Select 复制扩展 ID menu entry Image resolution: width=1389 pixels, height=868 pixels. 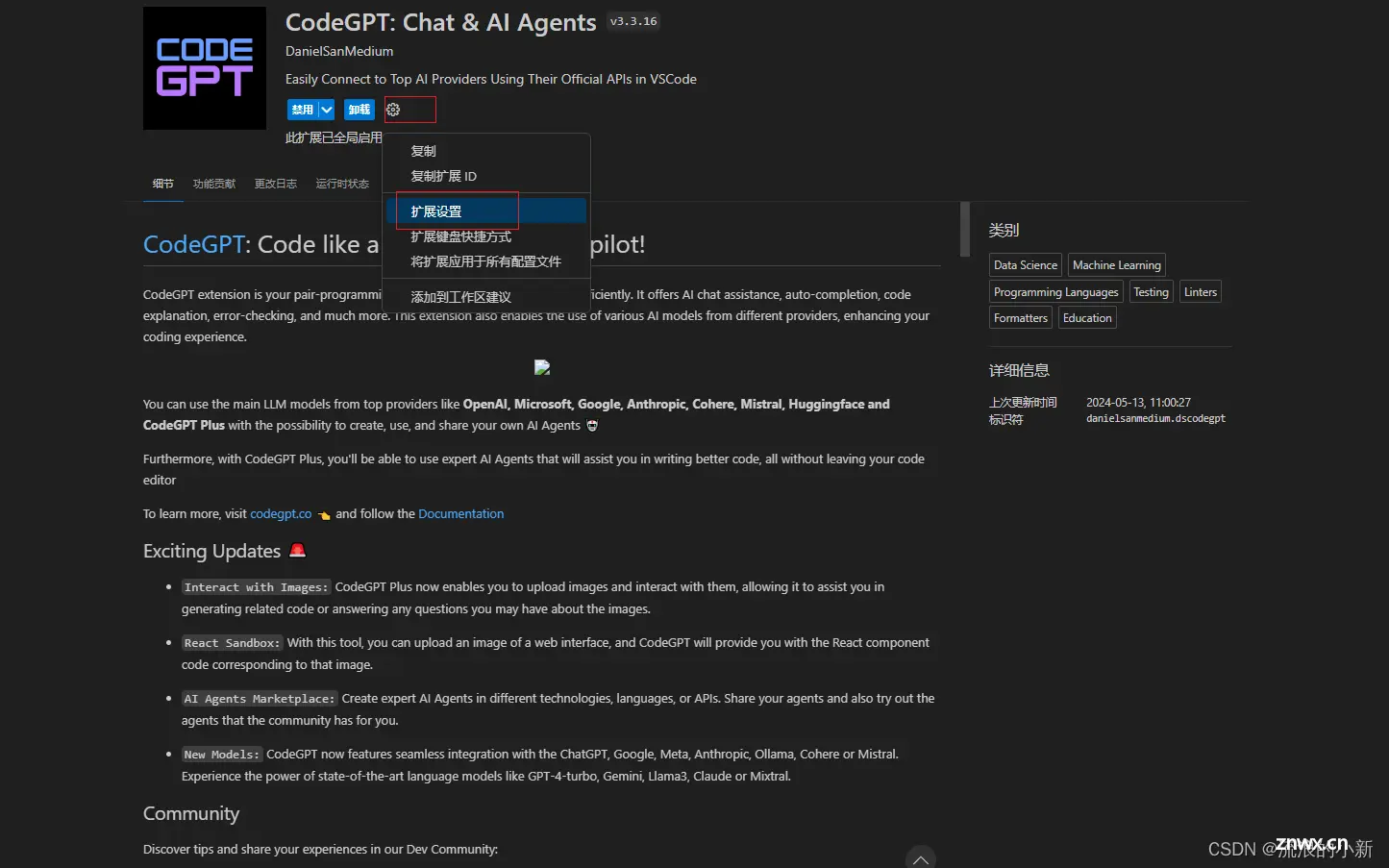coord(486,176)
